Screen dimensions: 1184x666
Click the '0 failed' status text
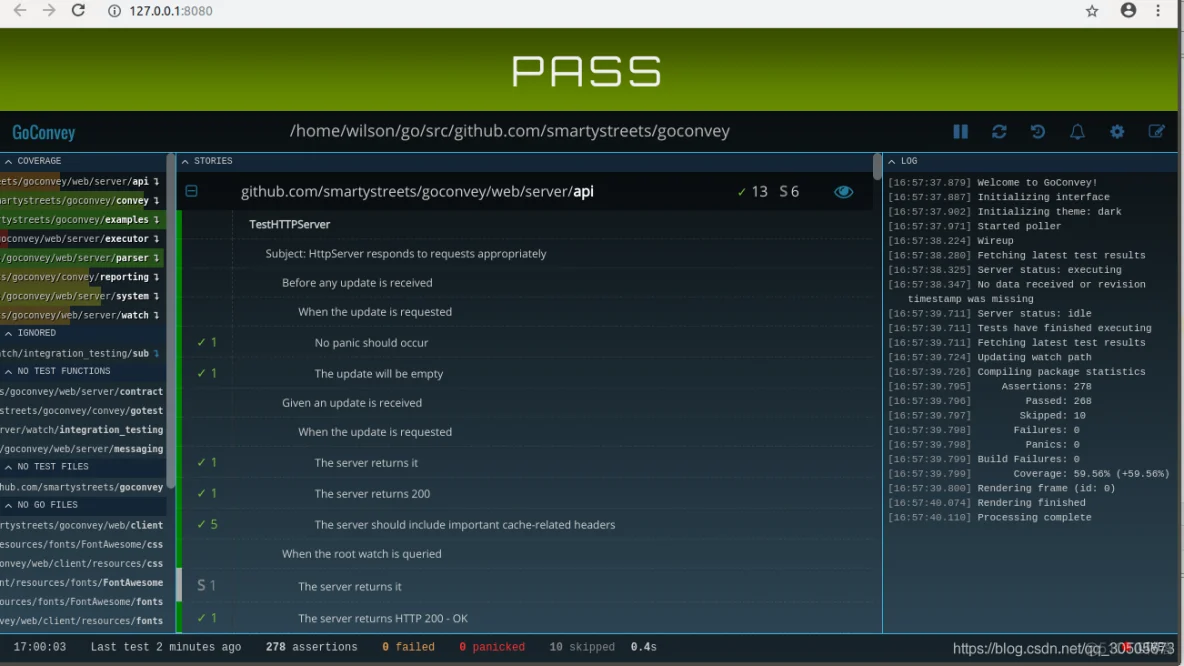pos(408,647)
